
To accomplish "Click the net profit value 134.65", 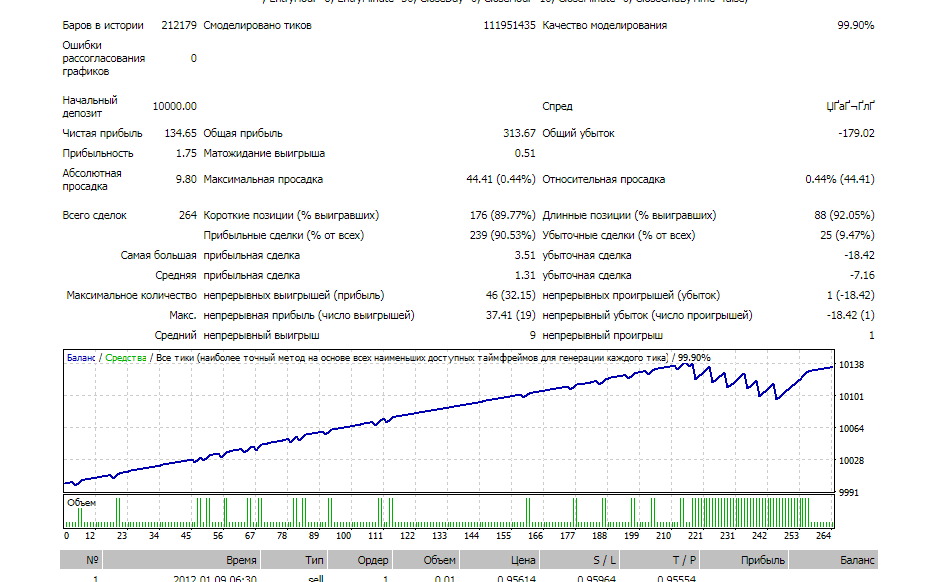I will click(181, 133).
